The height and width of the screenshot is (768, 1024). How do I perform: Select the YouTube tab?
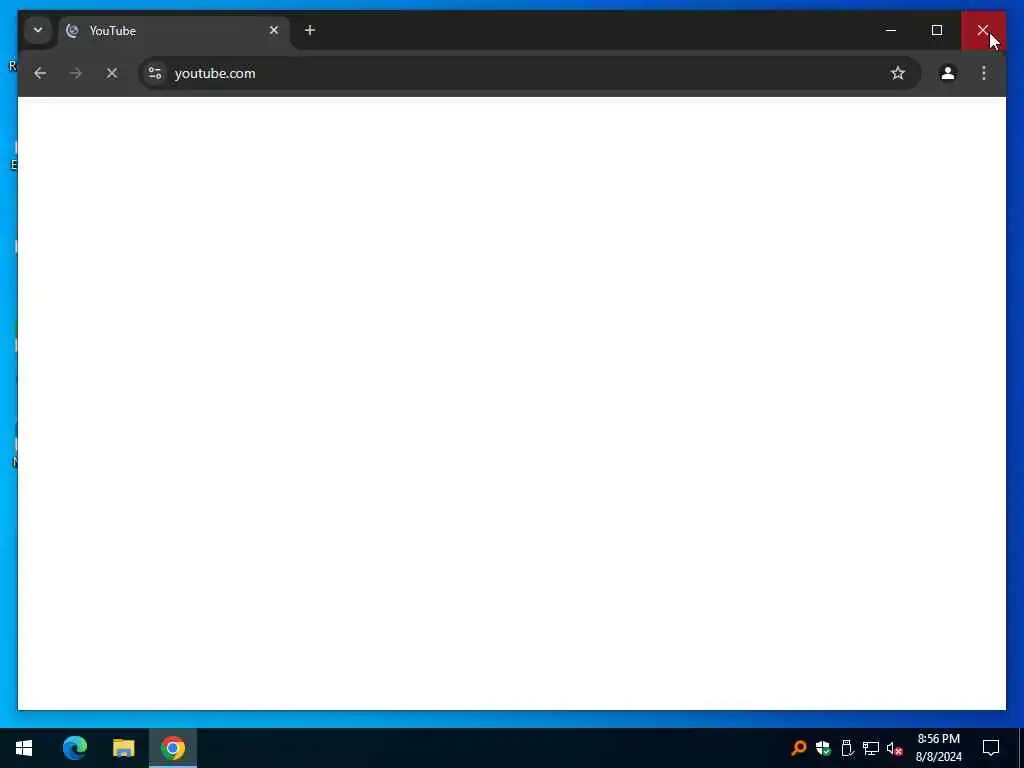point(173,31)
